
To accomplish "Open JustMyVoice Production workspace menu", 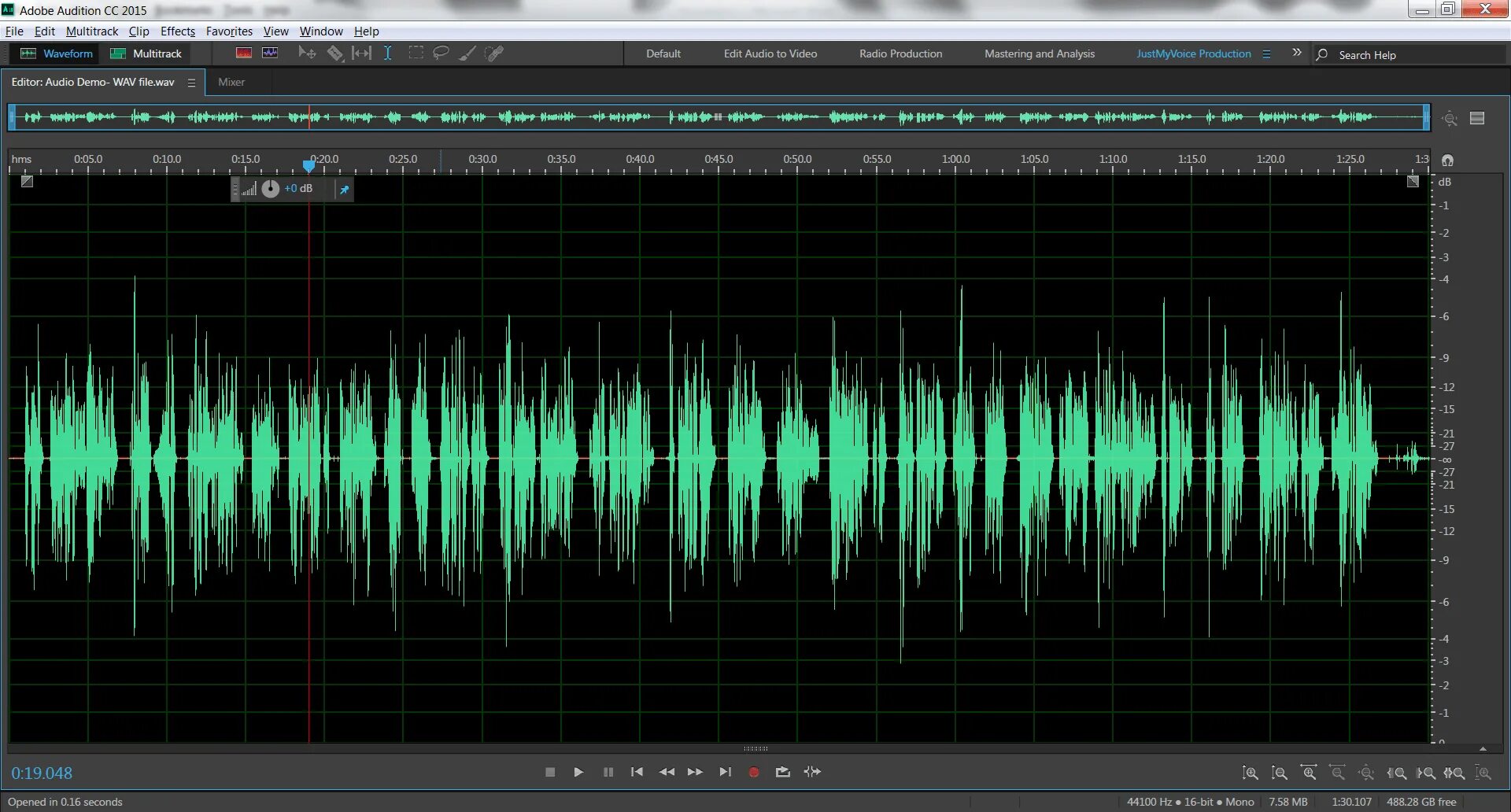I will click(1266, 54).
